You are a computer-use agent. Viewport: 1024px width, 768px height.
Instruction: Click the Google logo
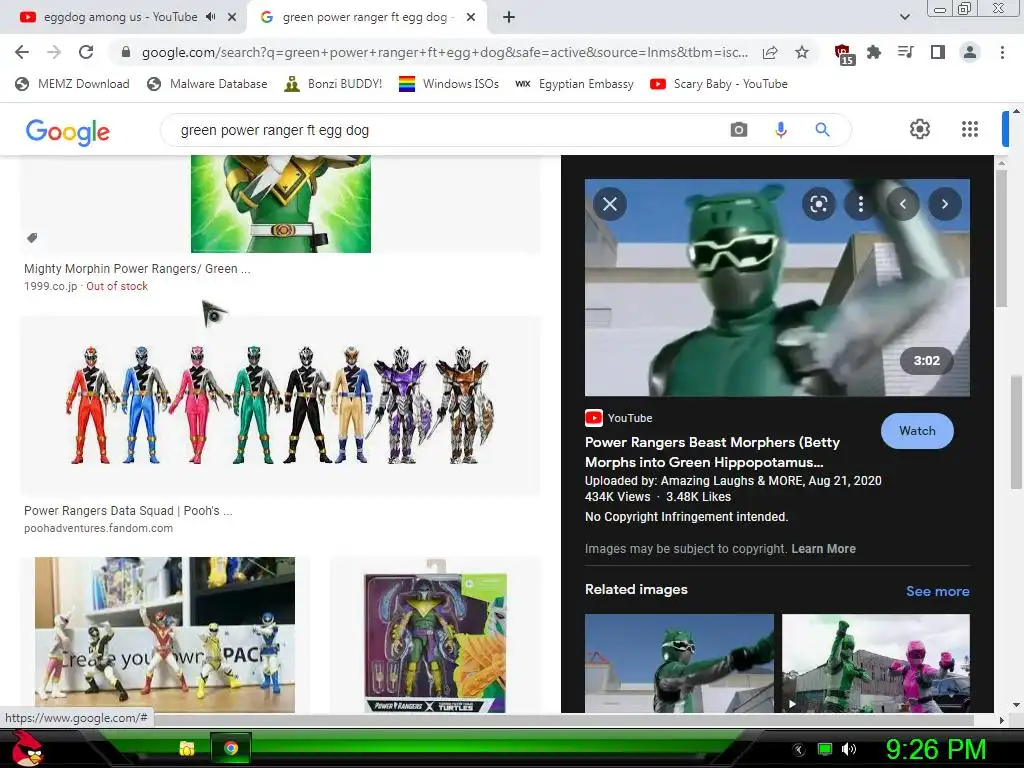click(68, 131)
